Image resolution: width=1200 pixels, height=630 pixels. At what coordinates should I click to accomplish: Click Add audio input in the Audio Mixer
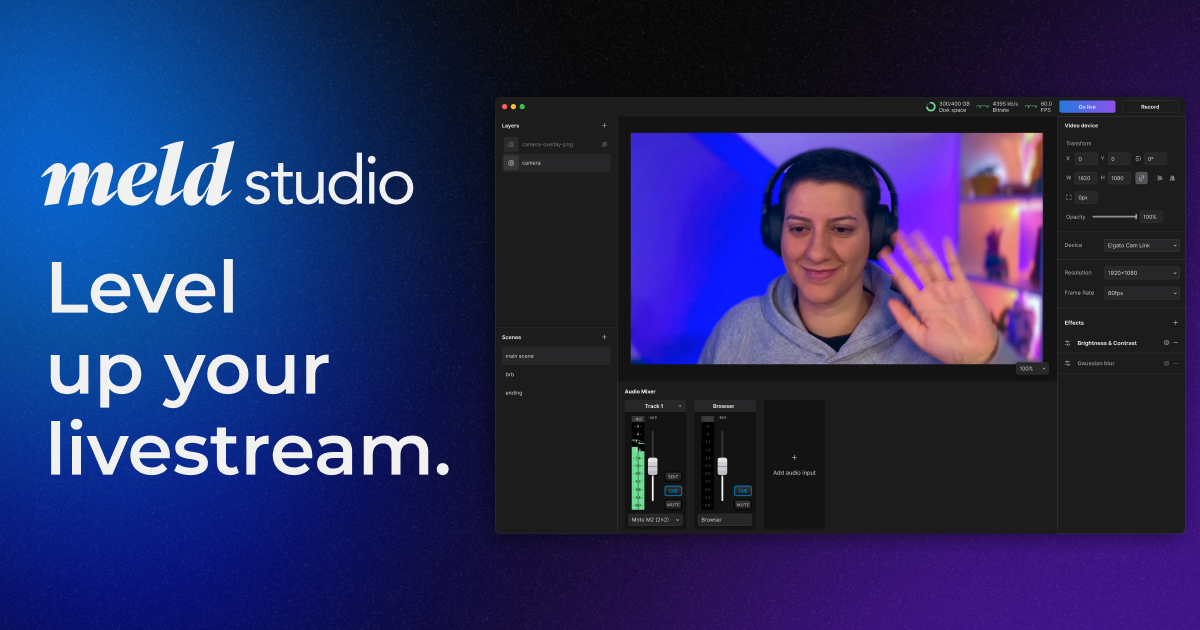coord(793,463)
